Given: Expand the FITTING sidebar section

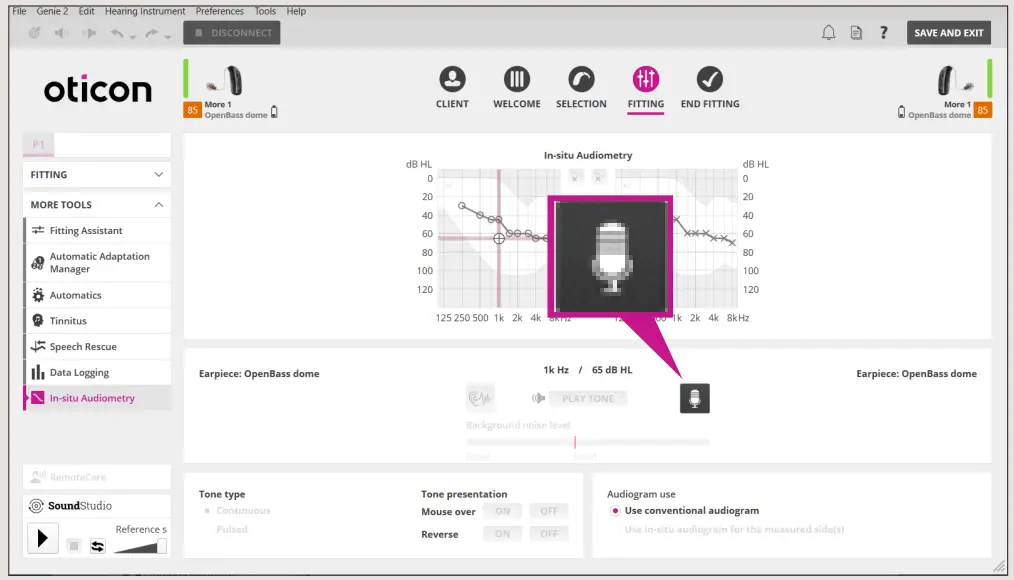Looking at the screenshot, I should 97,175.
